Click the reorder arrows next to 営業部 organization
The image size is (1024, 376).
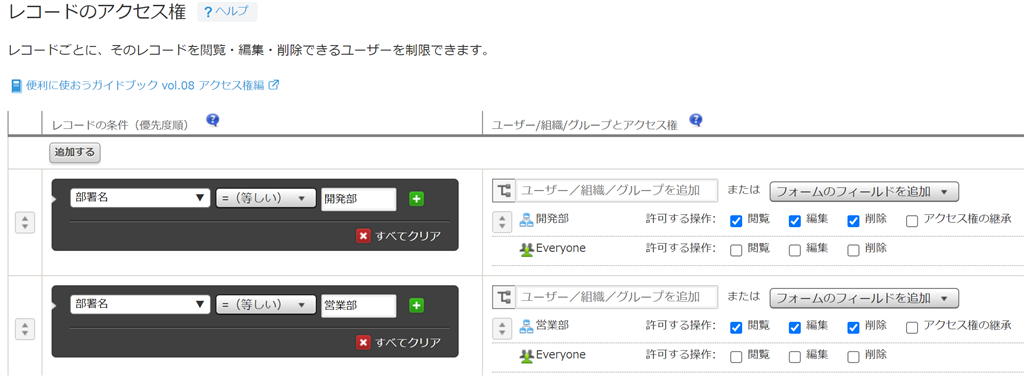coord(501,328)
